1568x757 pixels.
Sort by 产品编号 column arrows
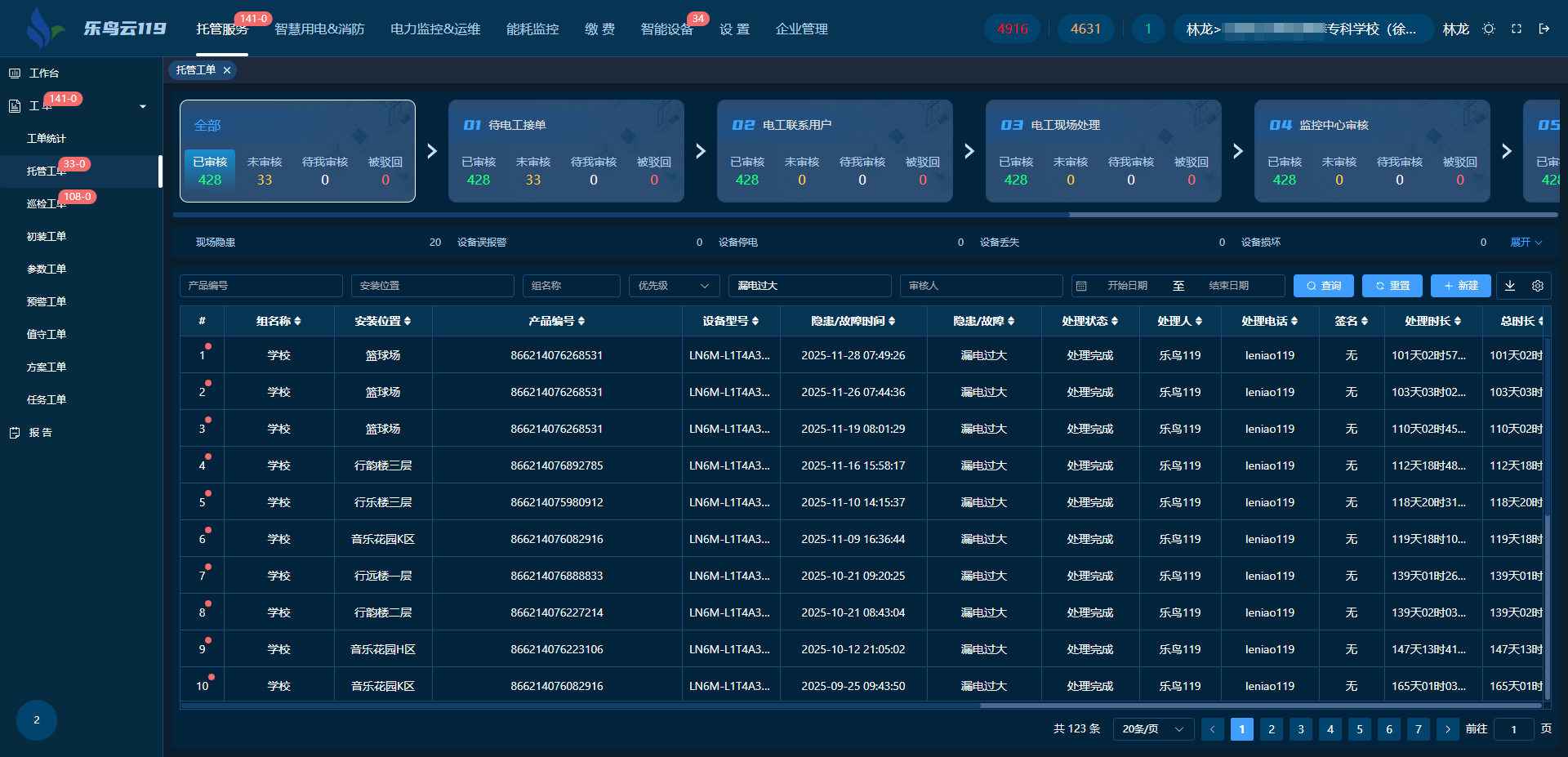click(581, 322)
